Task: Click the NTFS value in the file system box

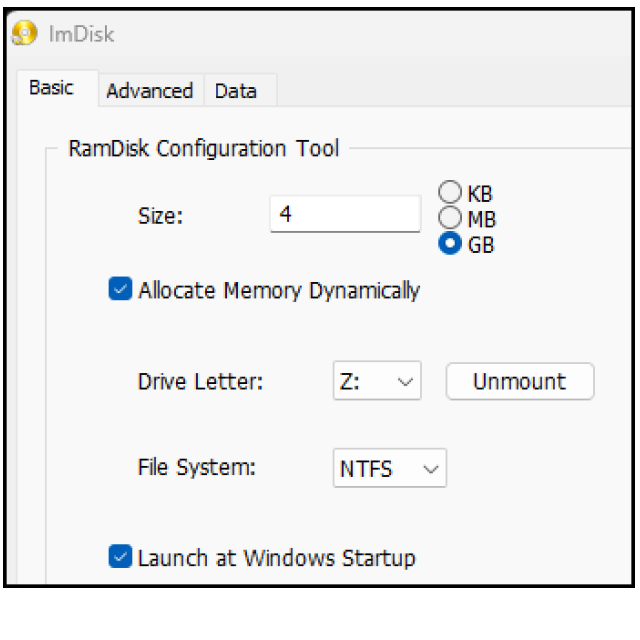Action: (366, 469)
